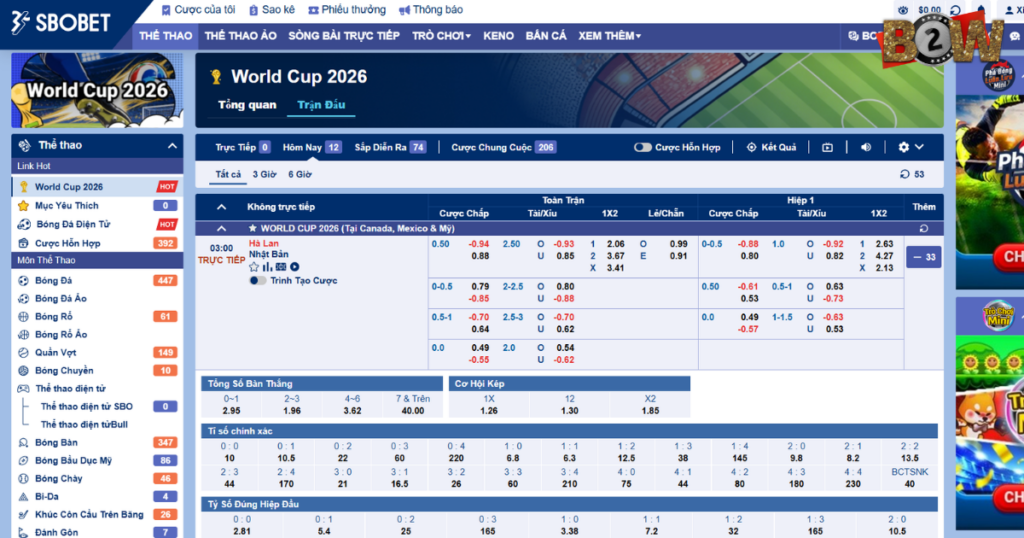Select Bóng Chày baseball sport
The image size is (1024, 538).
(x=59, y=479)
